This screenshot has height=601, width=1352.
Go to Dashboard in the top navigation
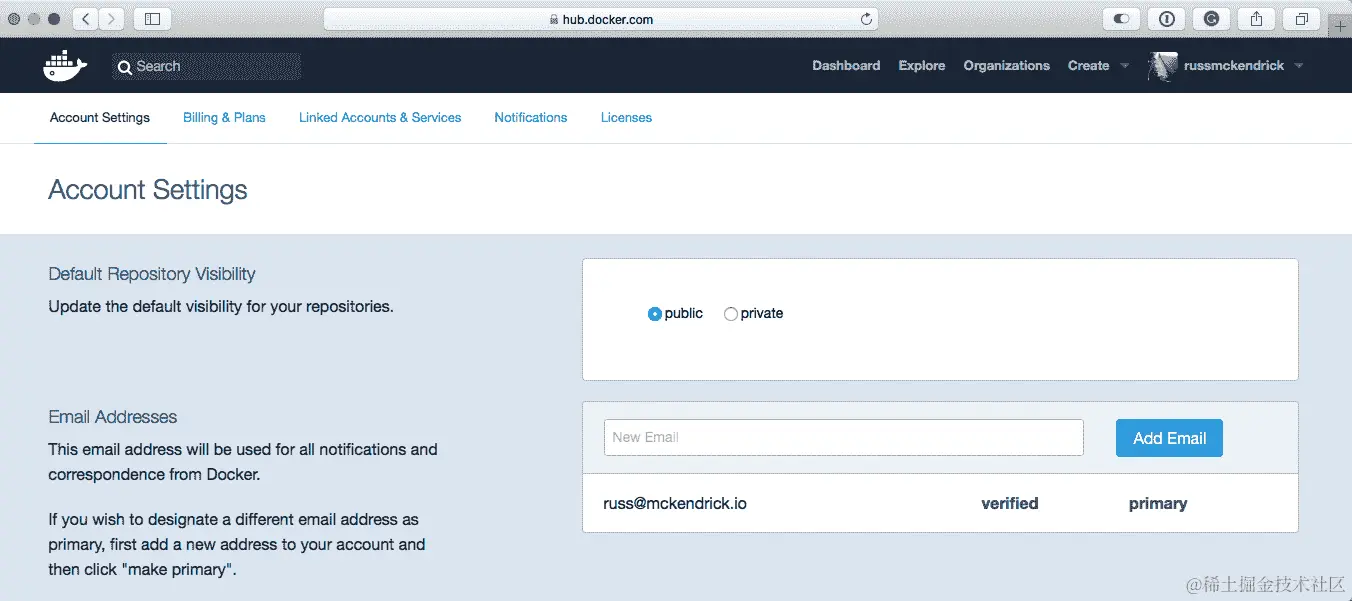pos(846,66)
